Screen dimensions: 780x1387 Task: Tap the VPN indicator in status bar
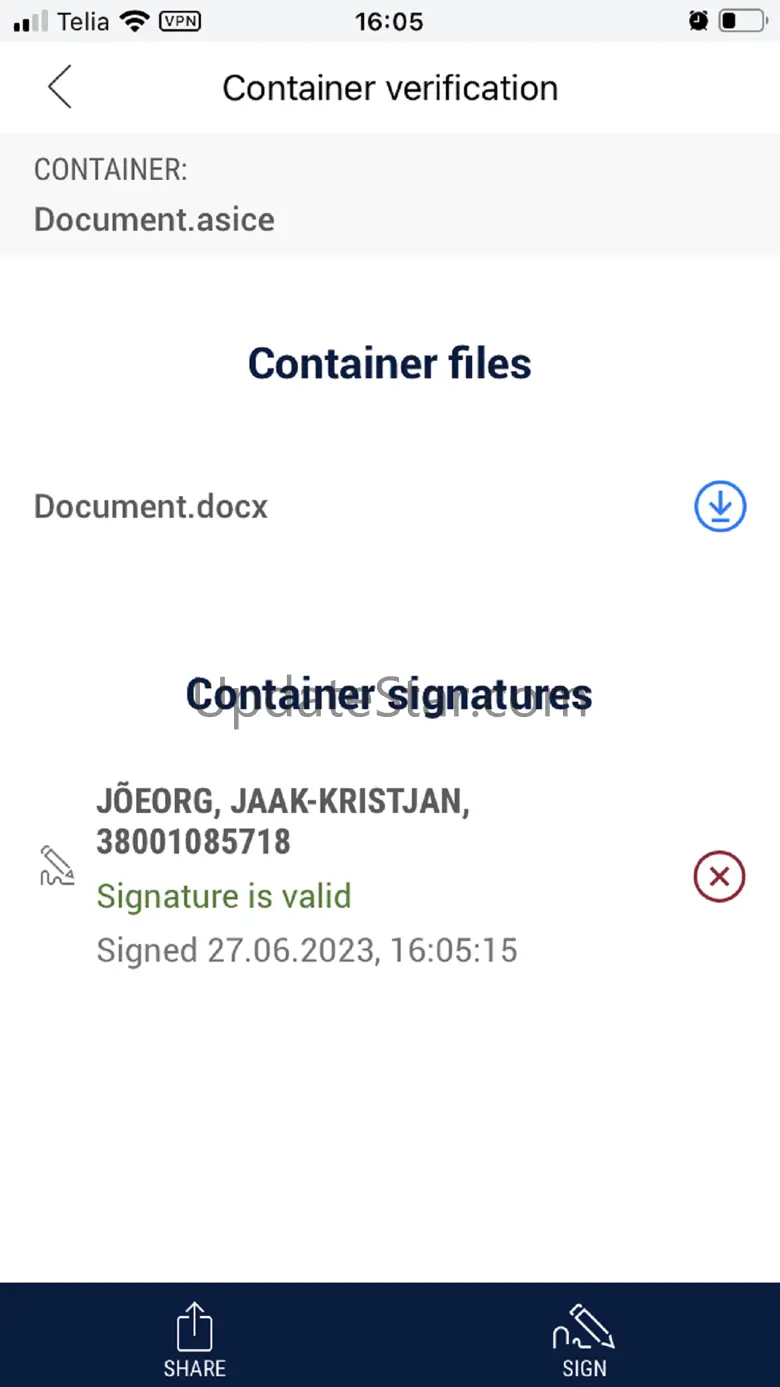click(x=180, y=21)
